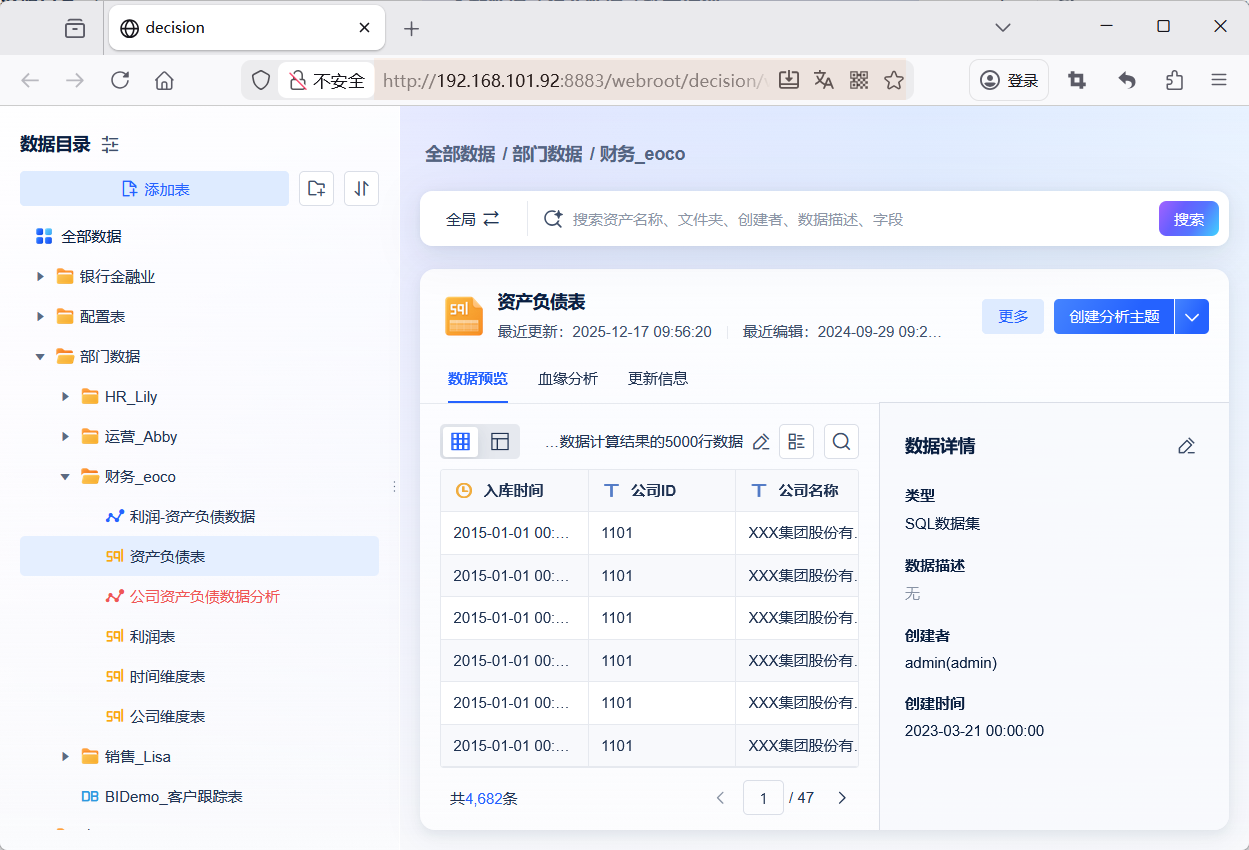The height and width of the screenshot is (850, 1249).
Task: Click the table search magnifier icon
Action: (841, 441)
